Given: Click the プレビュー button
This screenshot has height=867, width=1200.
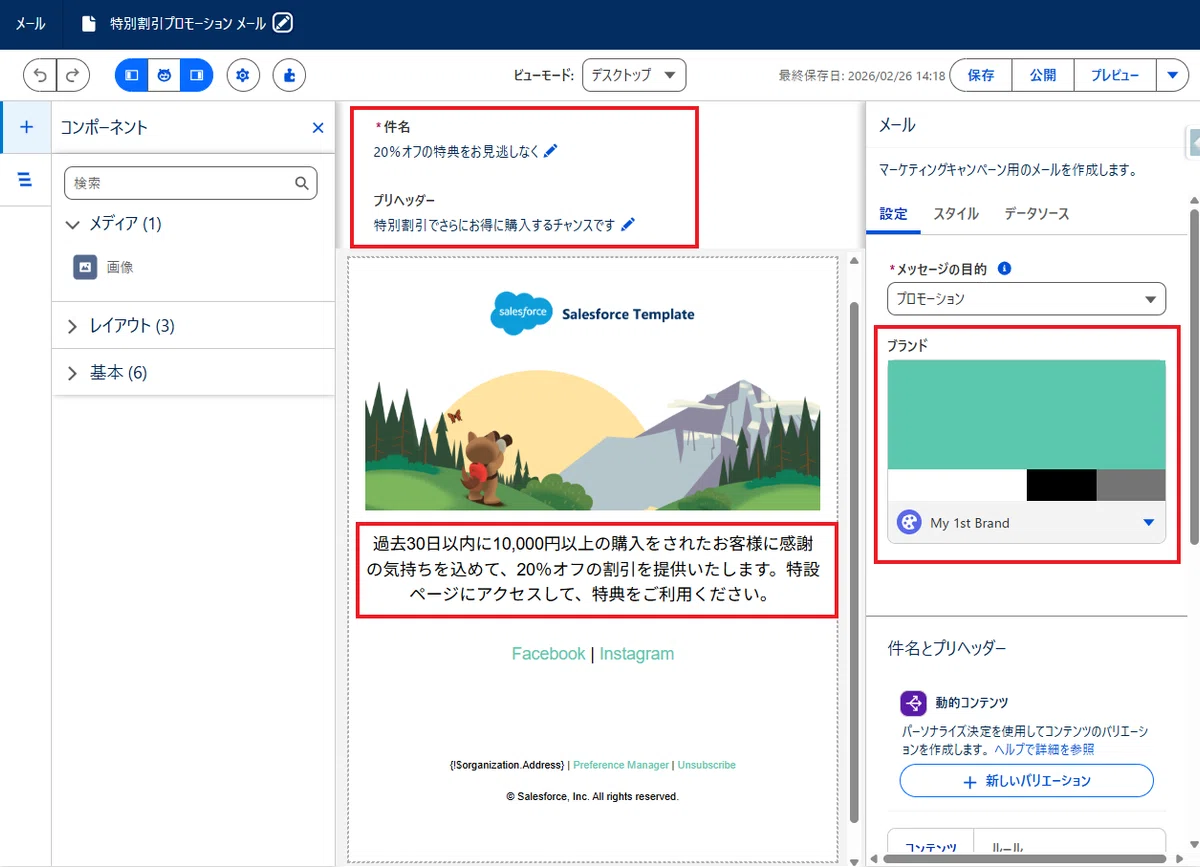Looking at the screenshot, I should 1115,75.
